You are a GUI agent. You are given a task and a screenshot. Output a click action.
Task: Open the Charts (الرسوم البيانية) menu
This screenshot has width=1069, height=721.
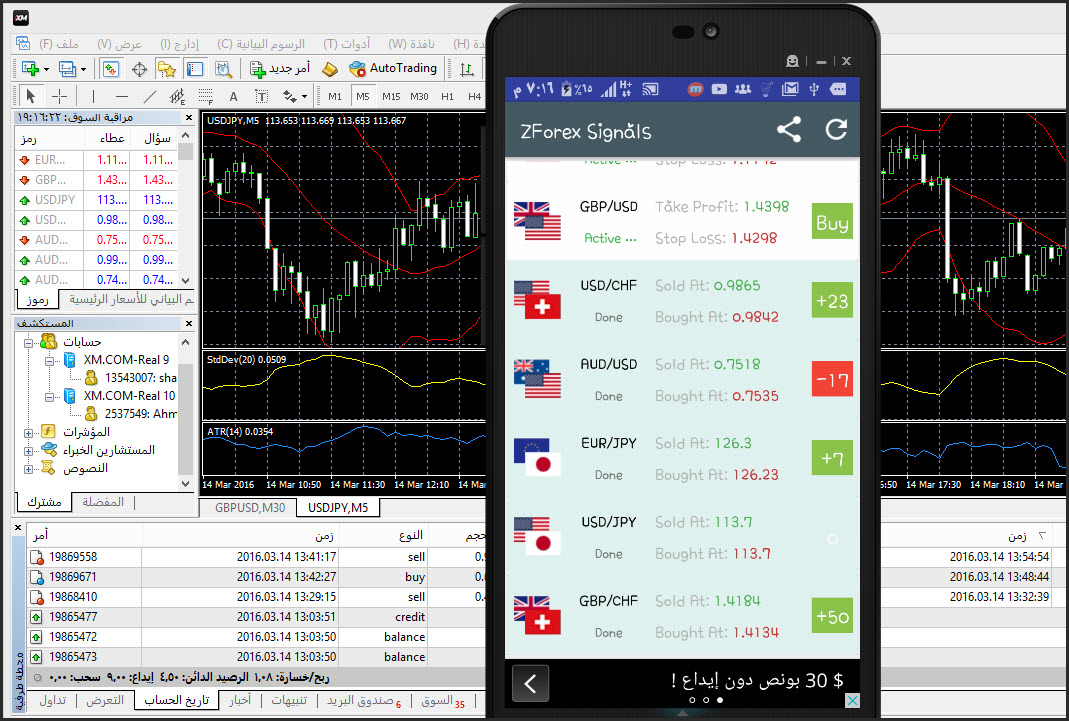click(260, 44)
